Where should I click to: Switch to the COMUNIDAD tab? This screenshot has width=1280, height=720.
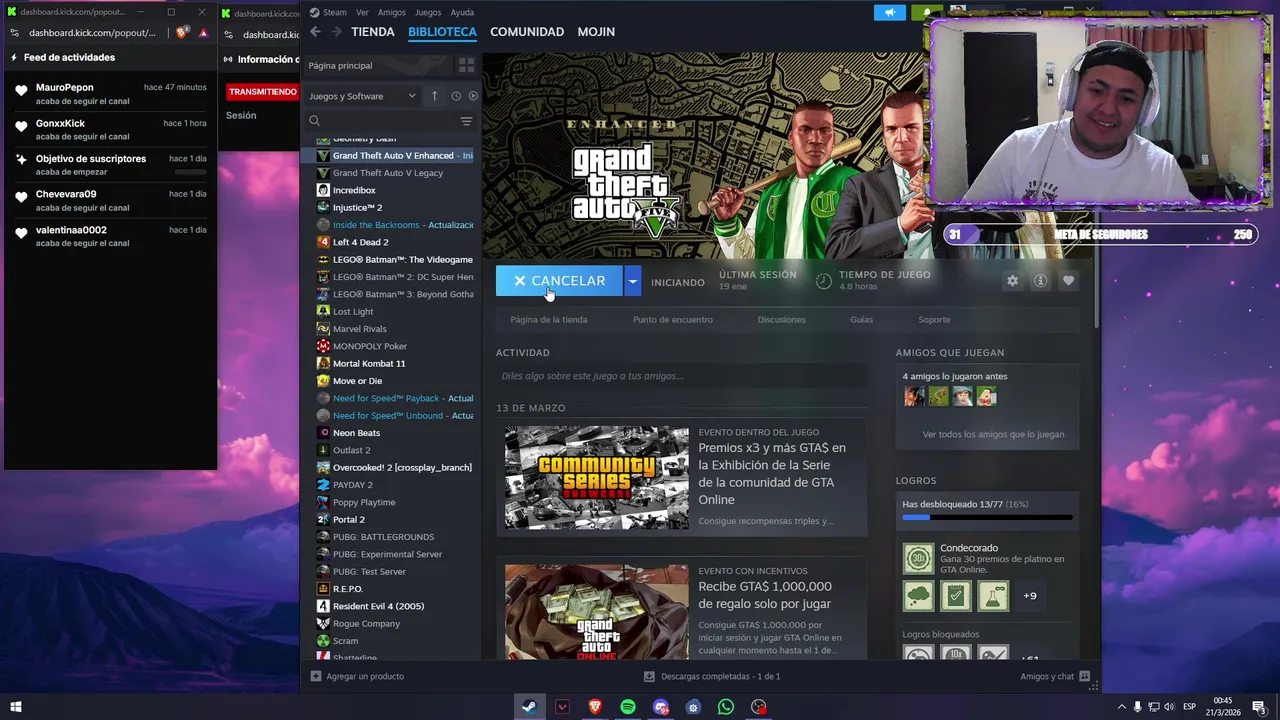coord(527,32)
